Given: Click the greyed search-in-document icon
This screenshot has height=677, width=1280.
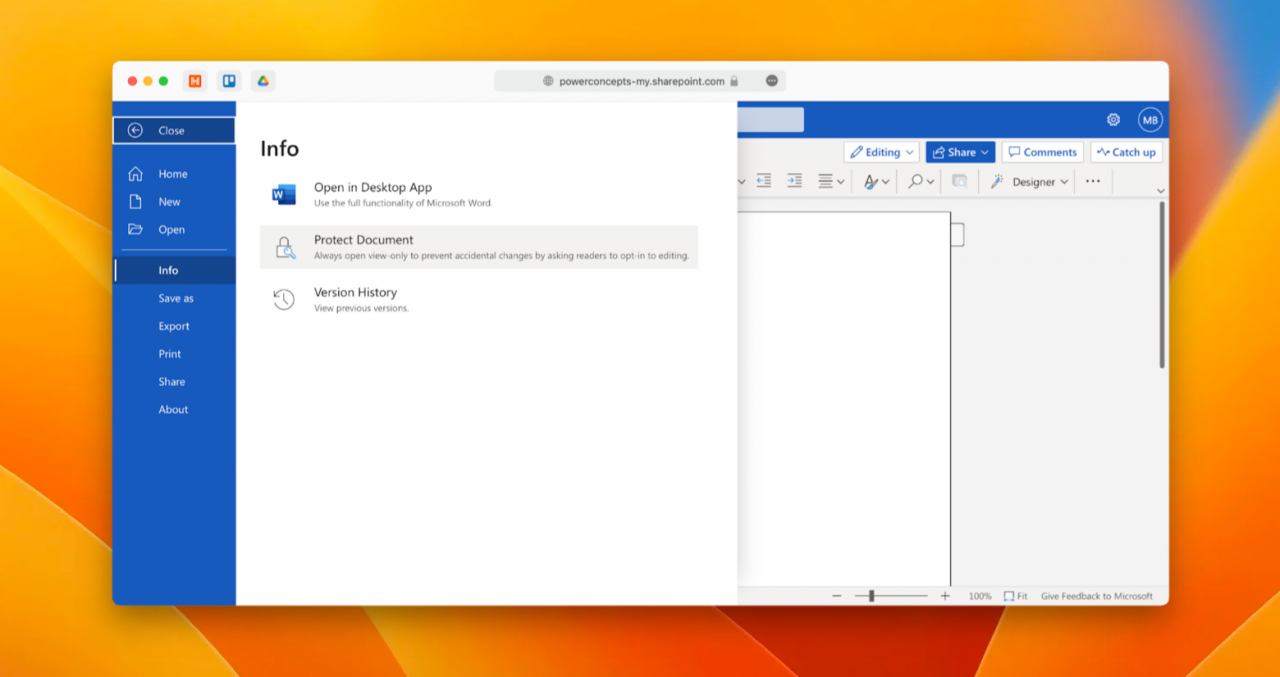Looking at the screenshot, I should point(959,181).
